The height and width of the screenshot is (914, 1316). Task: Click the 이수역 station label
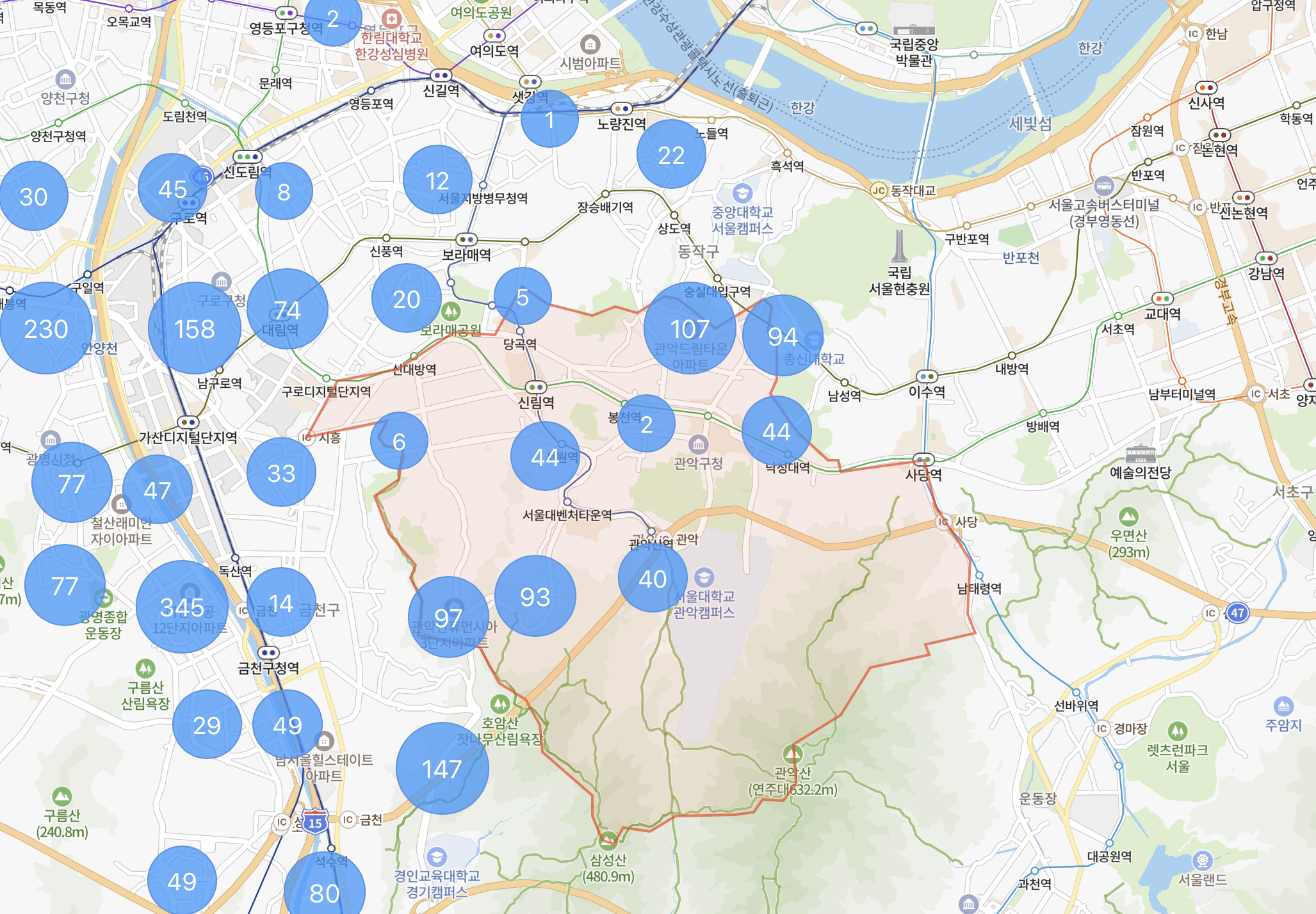tap(927, 391)
